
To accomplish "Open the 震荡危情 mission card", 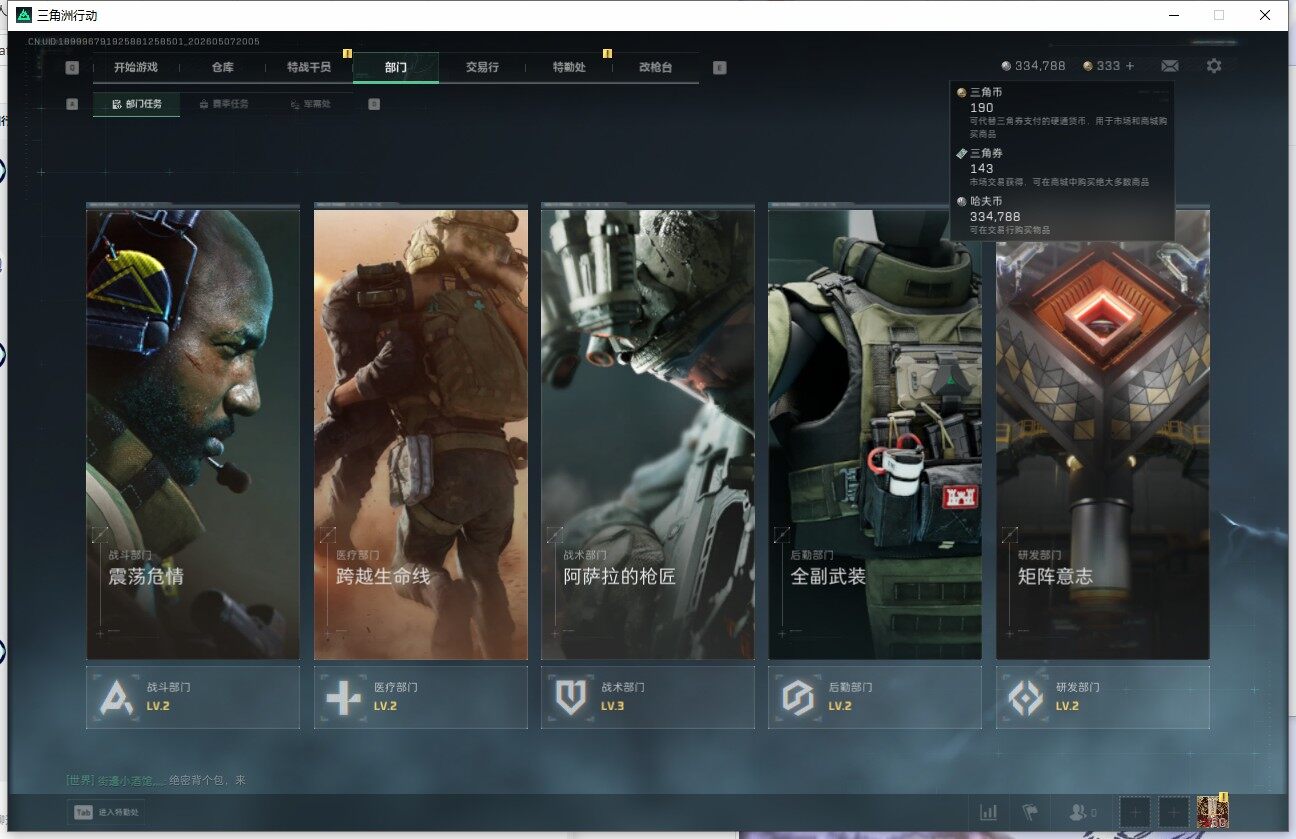I will click(x=193, y=434).
